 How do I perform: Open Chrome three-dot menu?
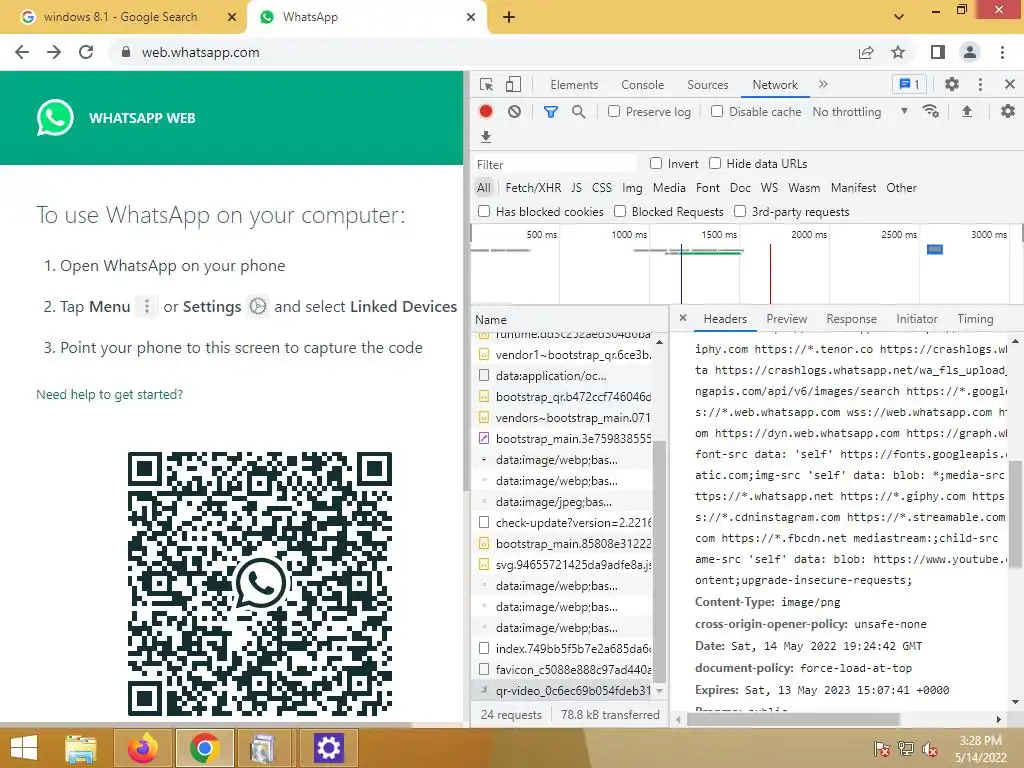(1002, 52)
